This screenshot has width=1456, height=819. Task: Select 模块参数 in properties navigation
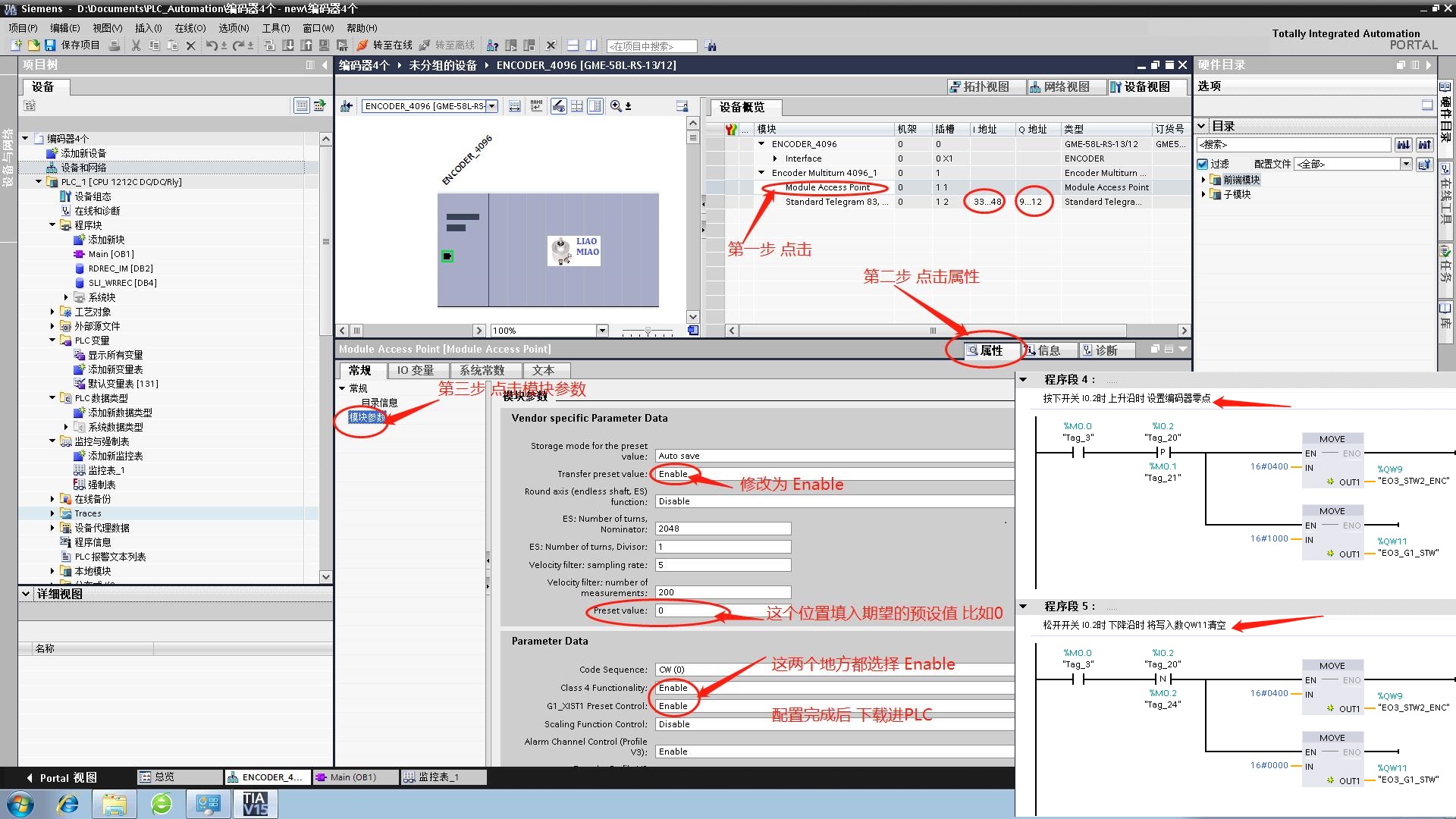(x=367, y=417)
